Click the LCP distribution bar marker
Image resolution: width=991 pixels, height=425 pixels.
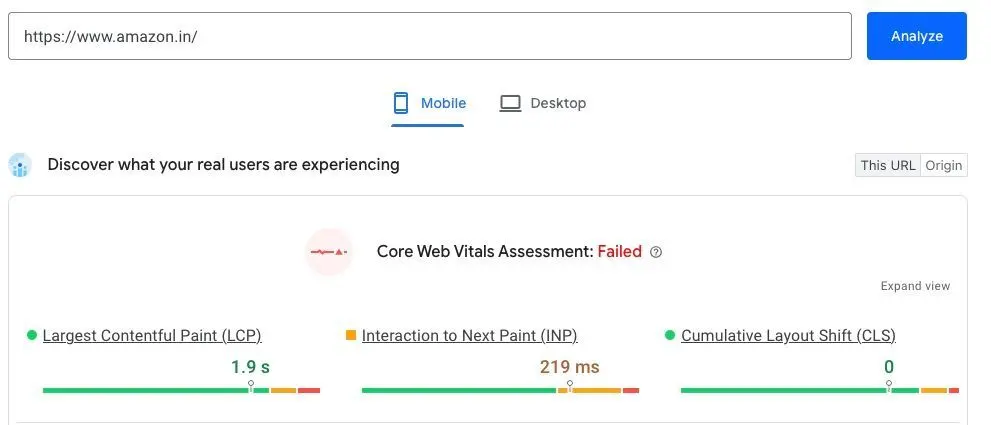251,385
